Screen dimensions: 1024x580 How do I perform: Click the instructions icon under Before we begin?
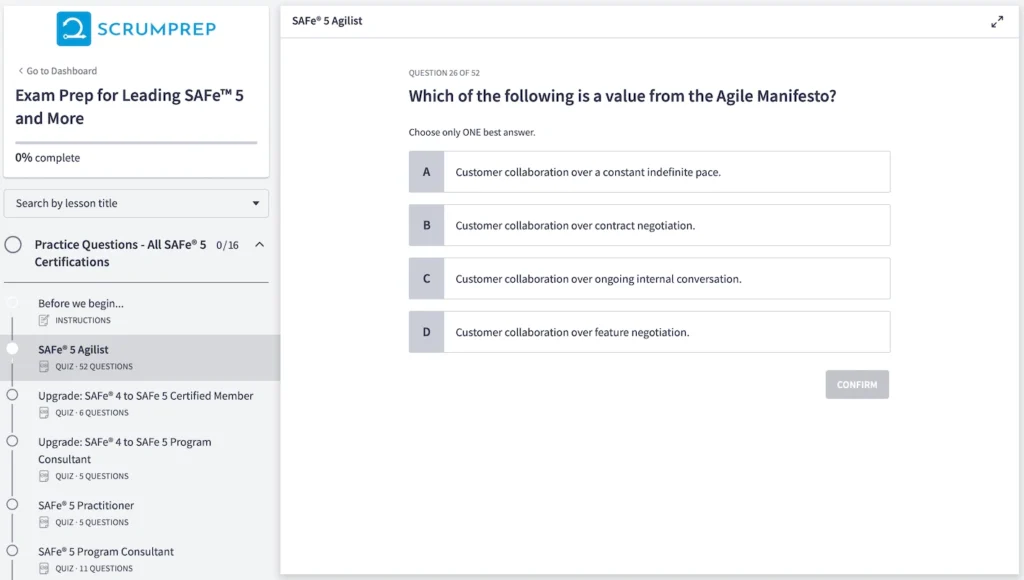point(41,320)
